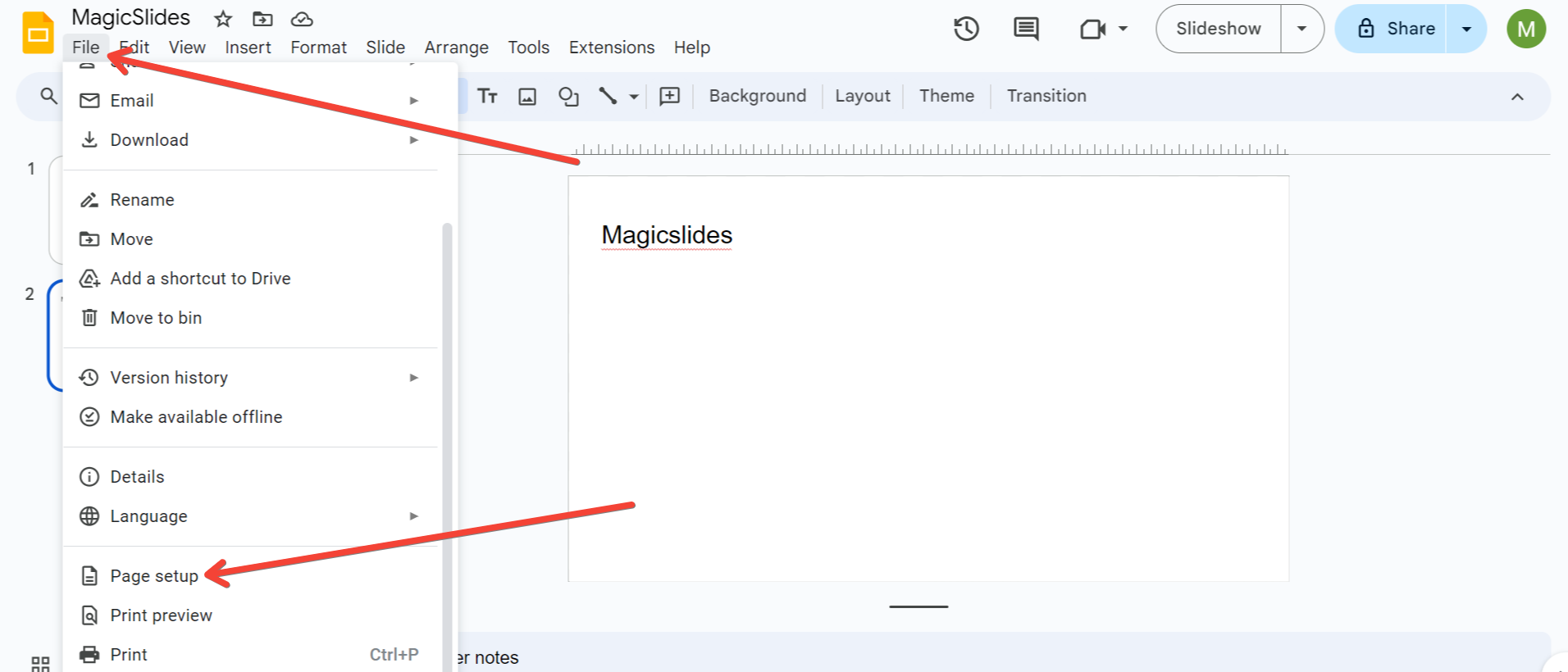Open Print preview

click(x=250, y=615)
